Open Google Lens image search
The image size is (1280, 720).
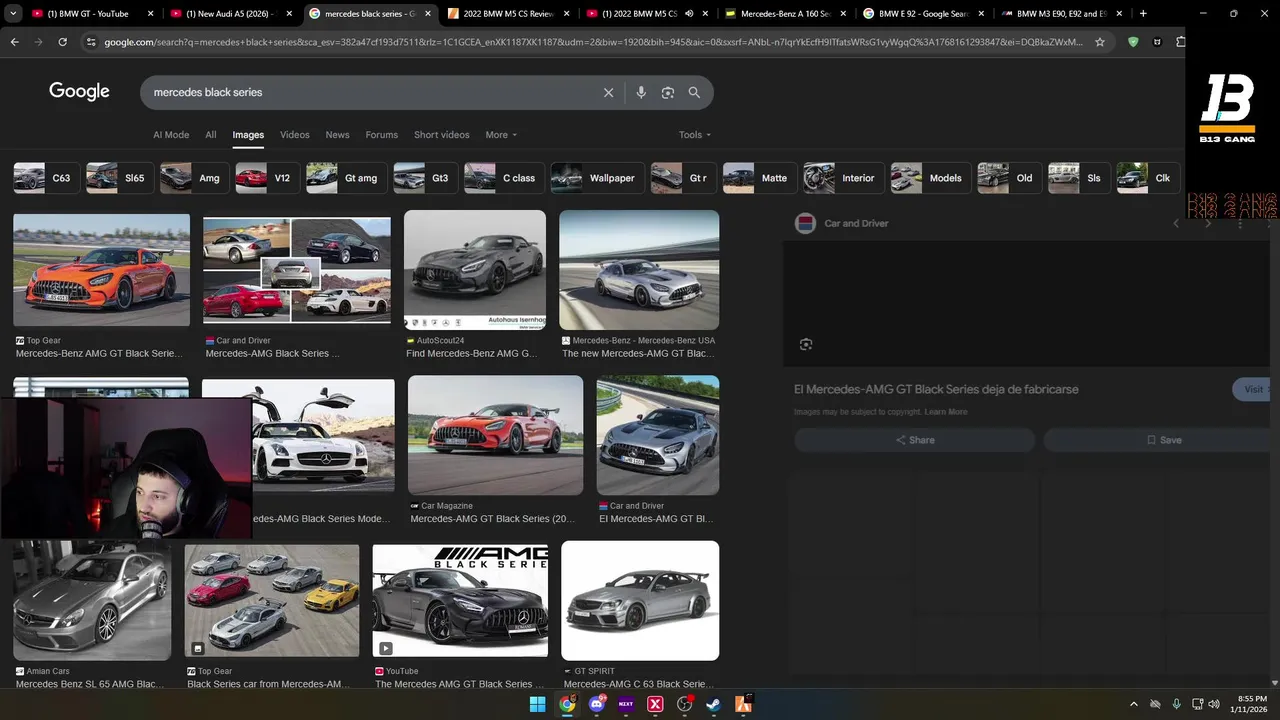667,92
